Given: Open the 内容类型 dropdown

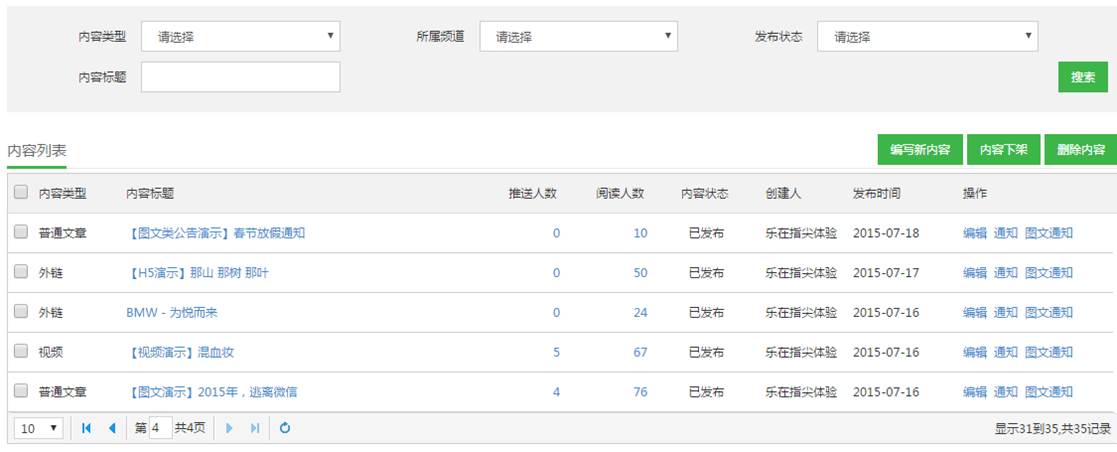Looking at the screenshot, I should tap(240, 37).
